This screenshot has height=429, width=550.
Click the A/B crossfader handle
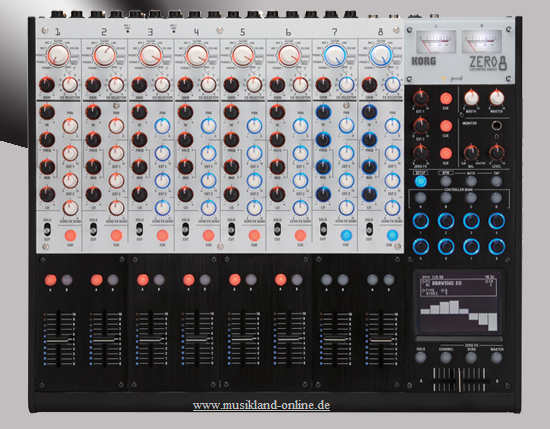(460, 380)
